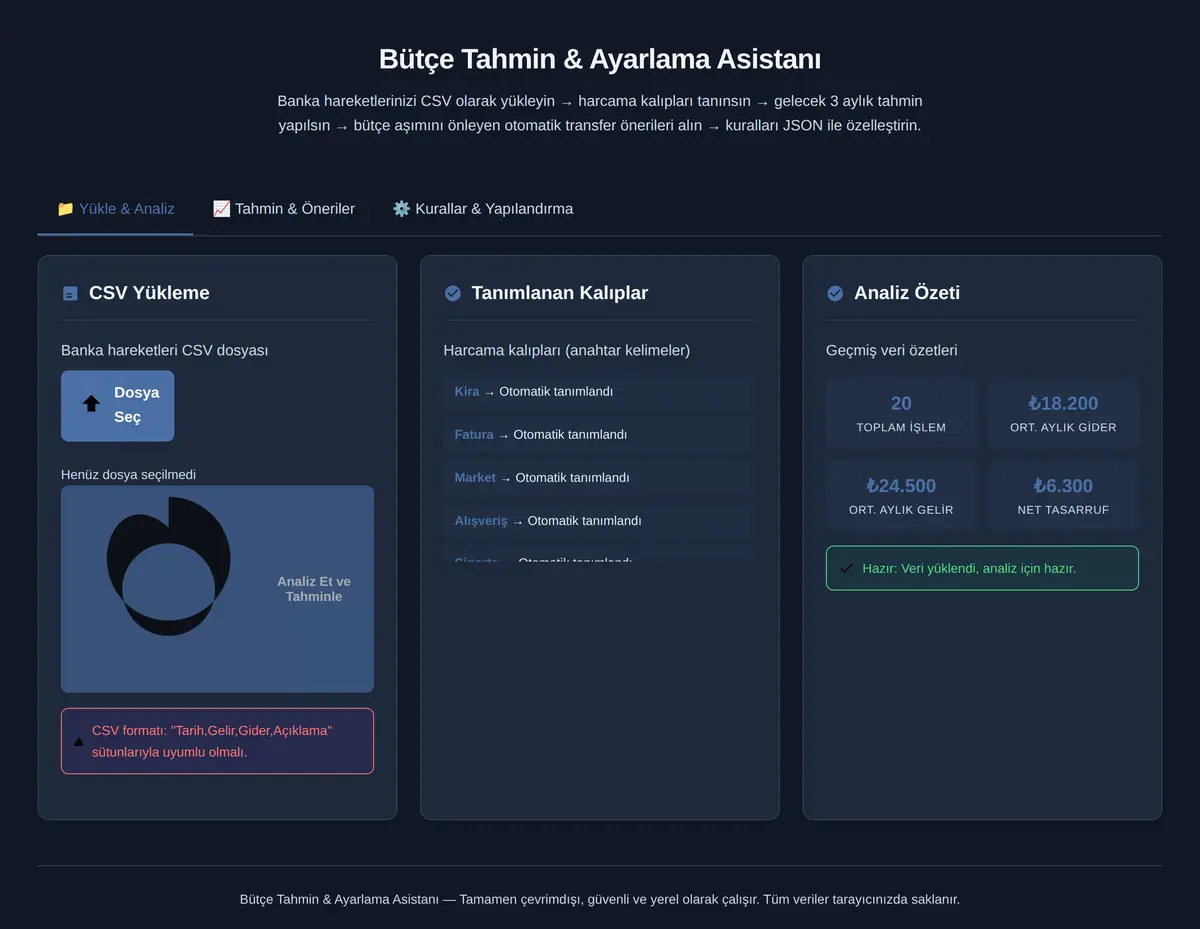The height and width of the screenshot is (929, 1200).
Task: Open the Yükle & Analiz tab
Action: (x=115, y=209)
